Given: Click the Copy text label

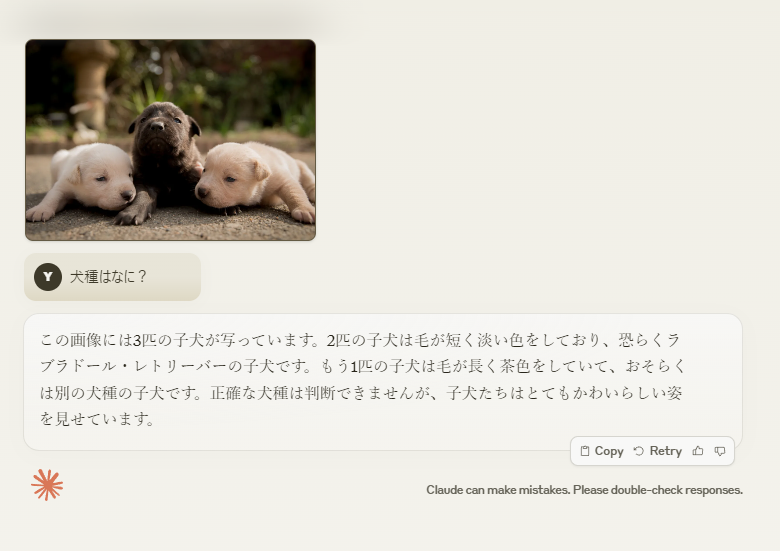Looking at the screenshot, I should click(x=609, y=451).
